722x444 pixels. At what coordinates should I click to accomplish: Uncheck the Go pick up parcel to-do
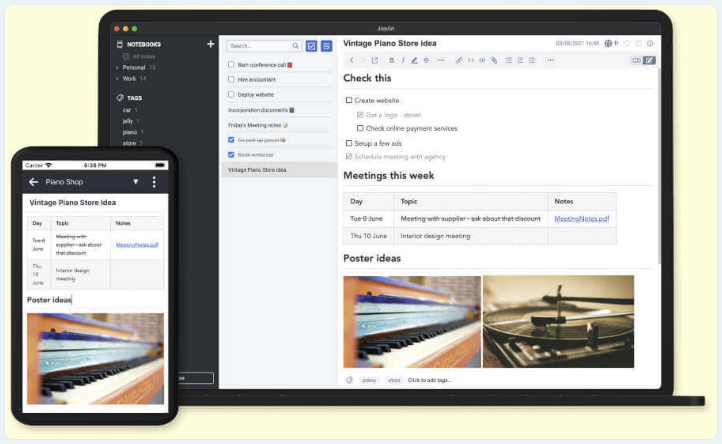231,140
